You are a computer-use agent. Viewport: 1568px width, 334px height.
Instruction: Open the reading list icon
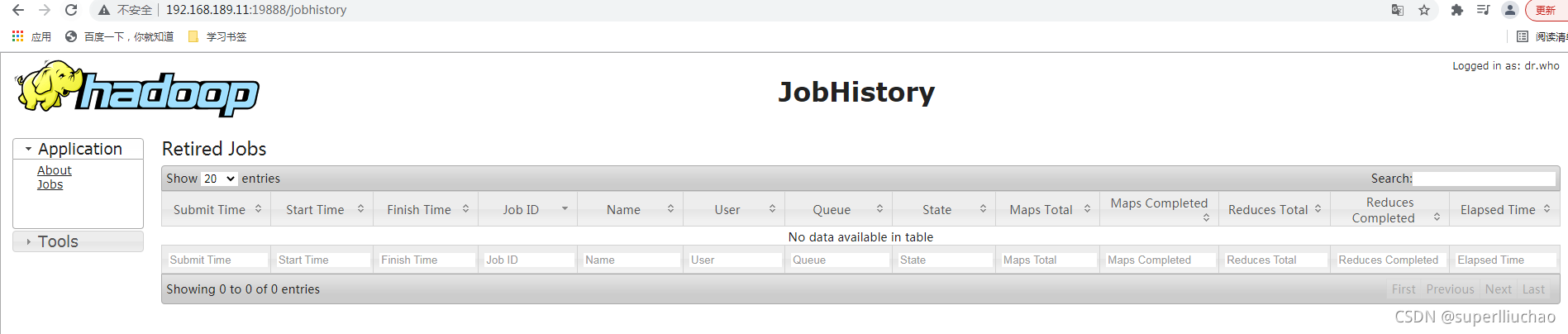1523,36
